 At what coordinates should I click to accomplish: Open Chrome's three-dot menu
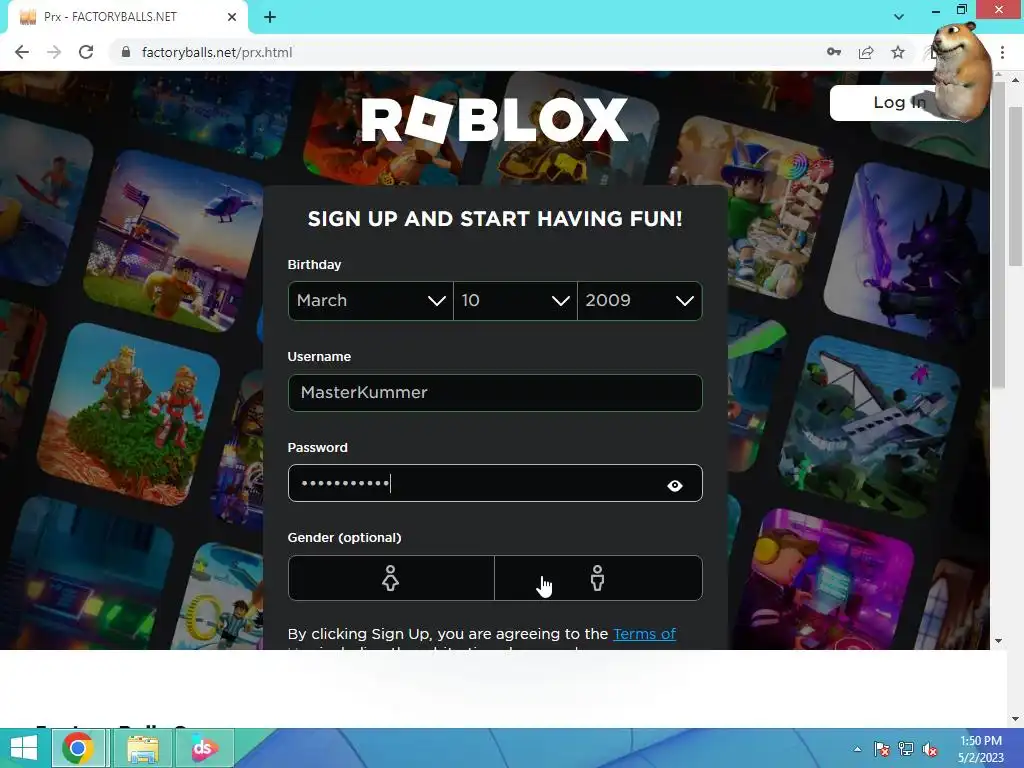1002,52
